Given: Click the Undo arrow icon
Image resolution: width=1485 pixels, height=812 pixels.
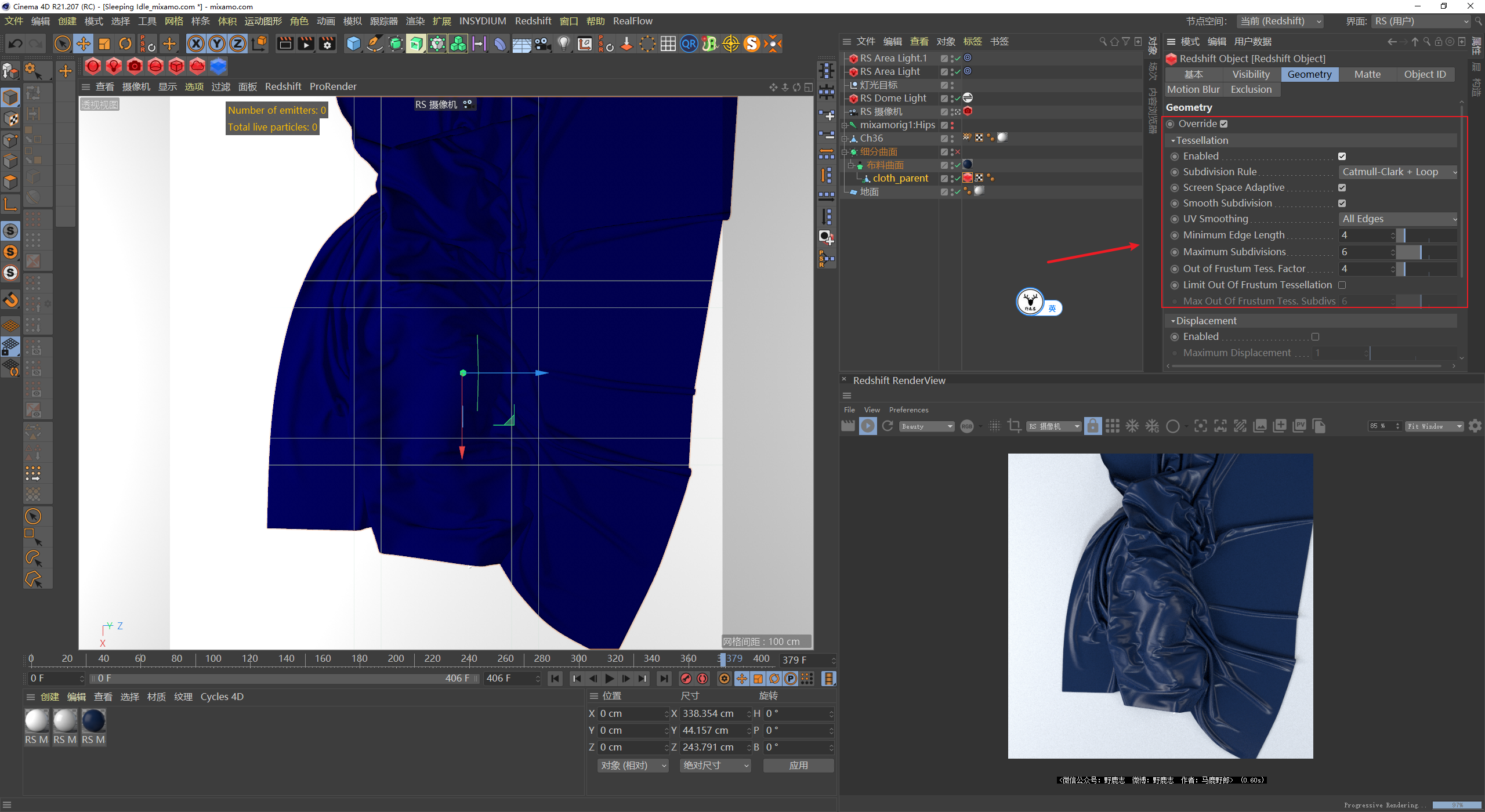Looking at the screenshot, I should pyautogui.click(x=16, y=43).
